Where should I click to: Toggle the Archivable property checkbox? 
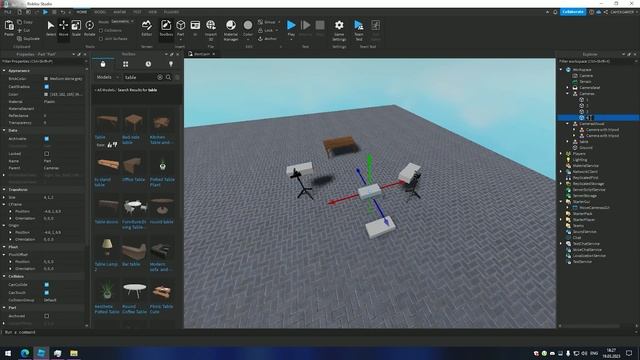coord(47,139)
